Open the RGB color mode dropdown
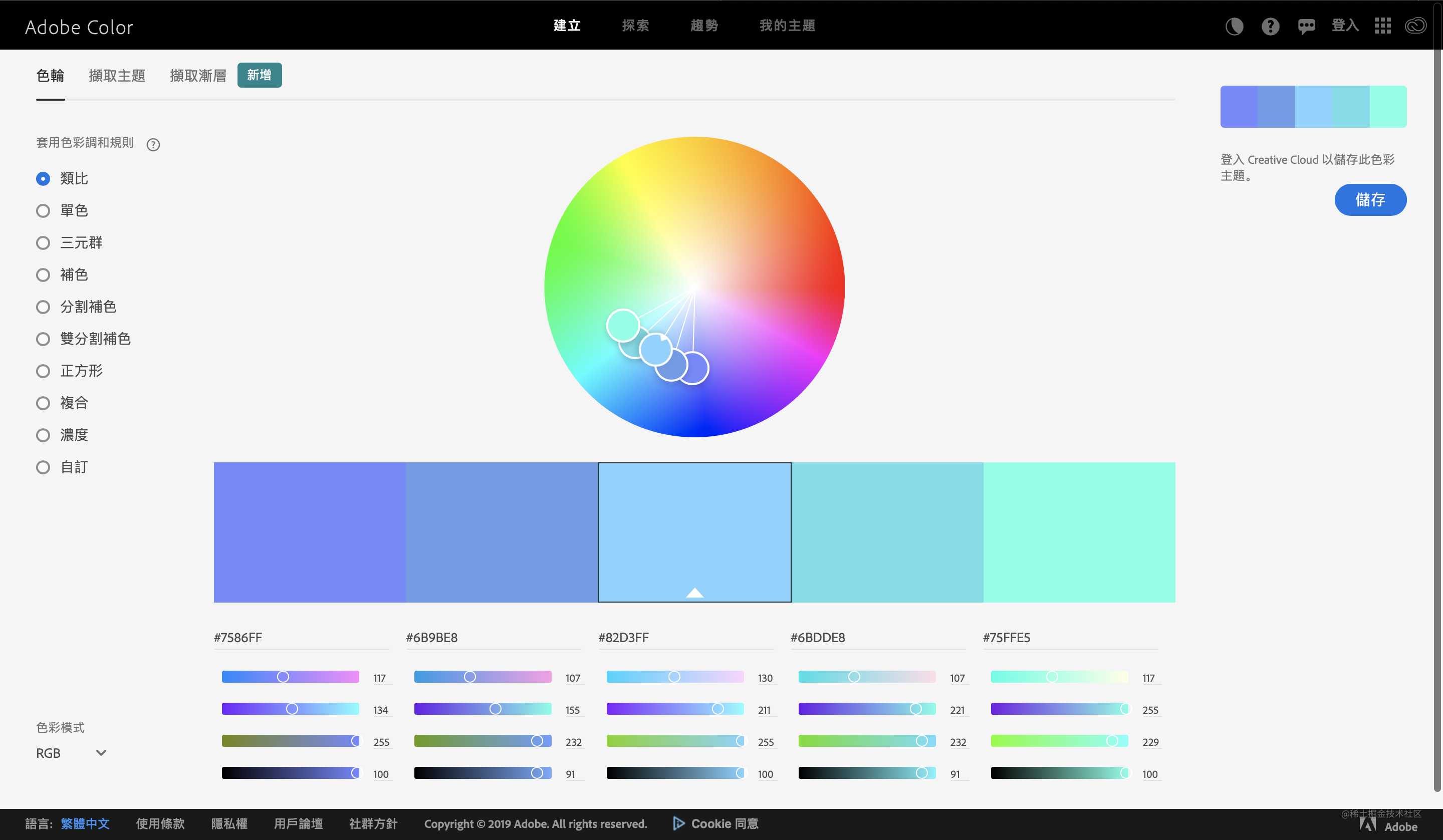The image size is (1443, 840). tap(71, 753)
